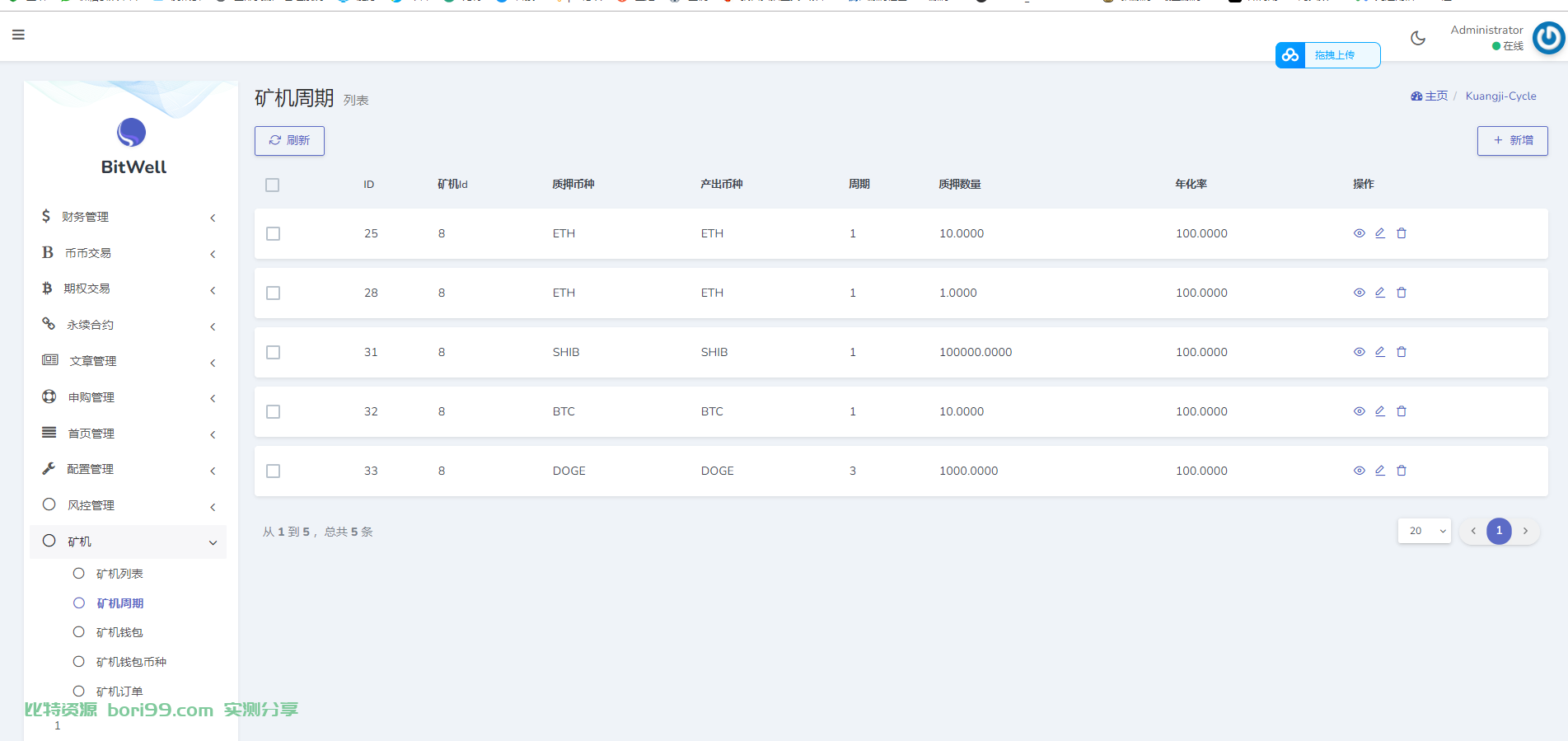The image size is (1568, 741).
Task: Delete the row with ID 25
Action: [1402, 233]
